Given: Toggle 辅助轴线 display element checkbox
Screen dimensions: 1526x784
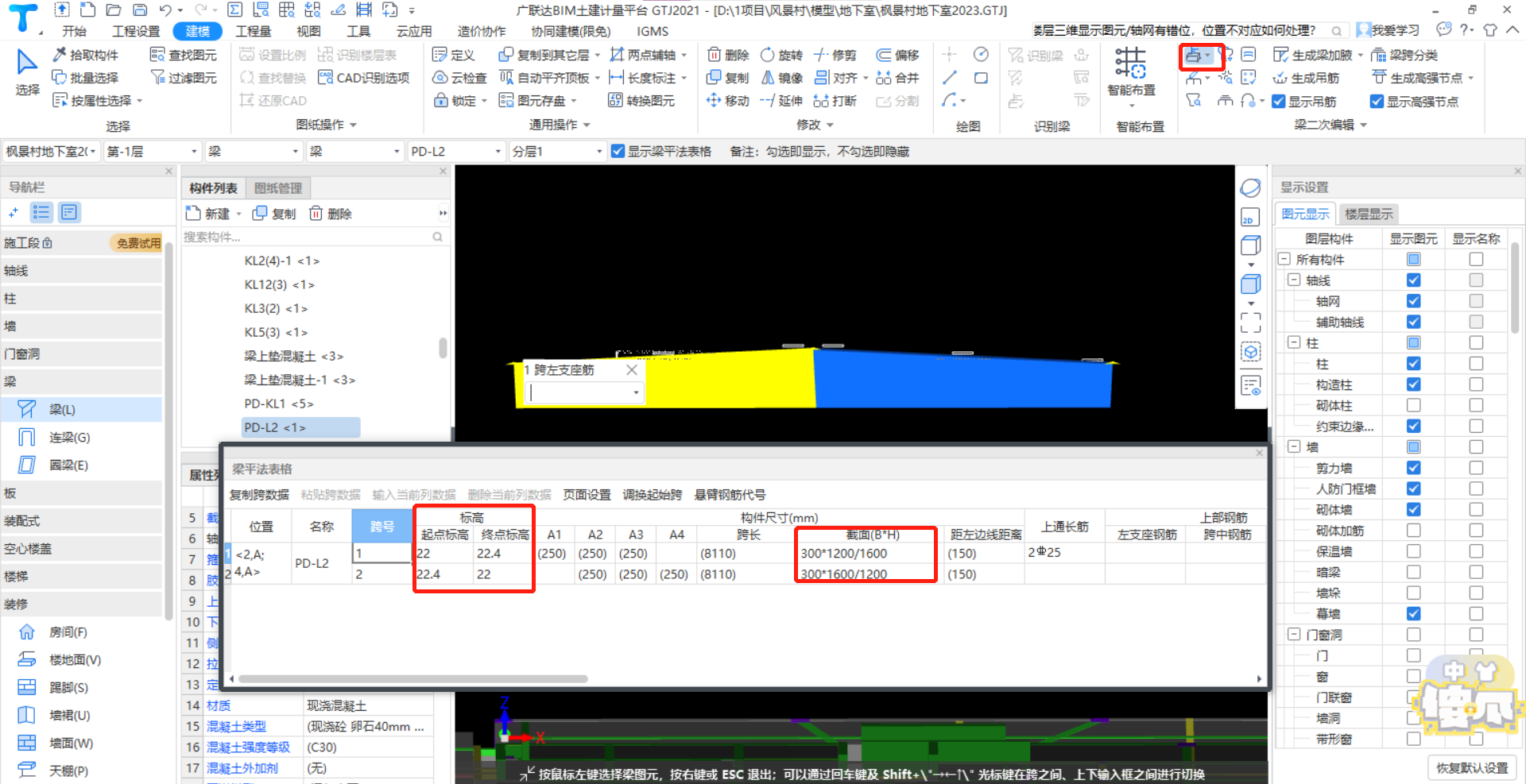Looking at the screenshot, I should pos(1413,322).
